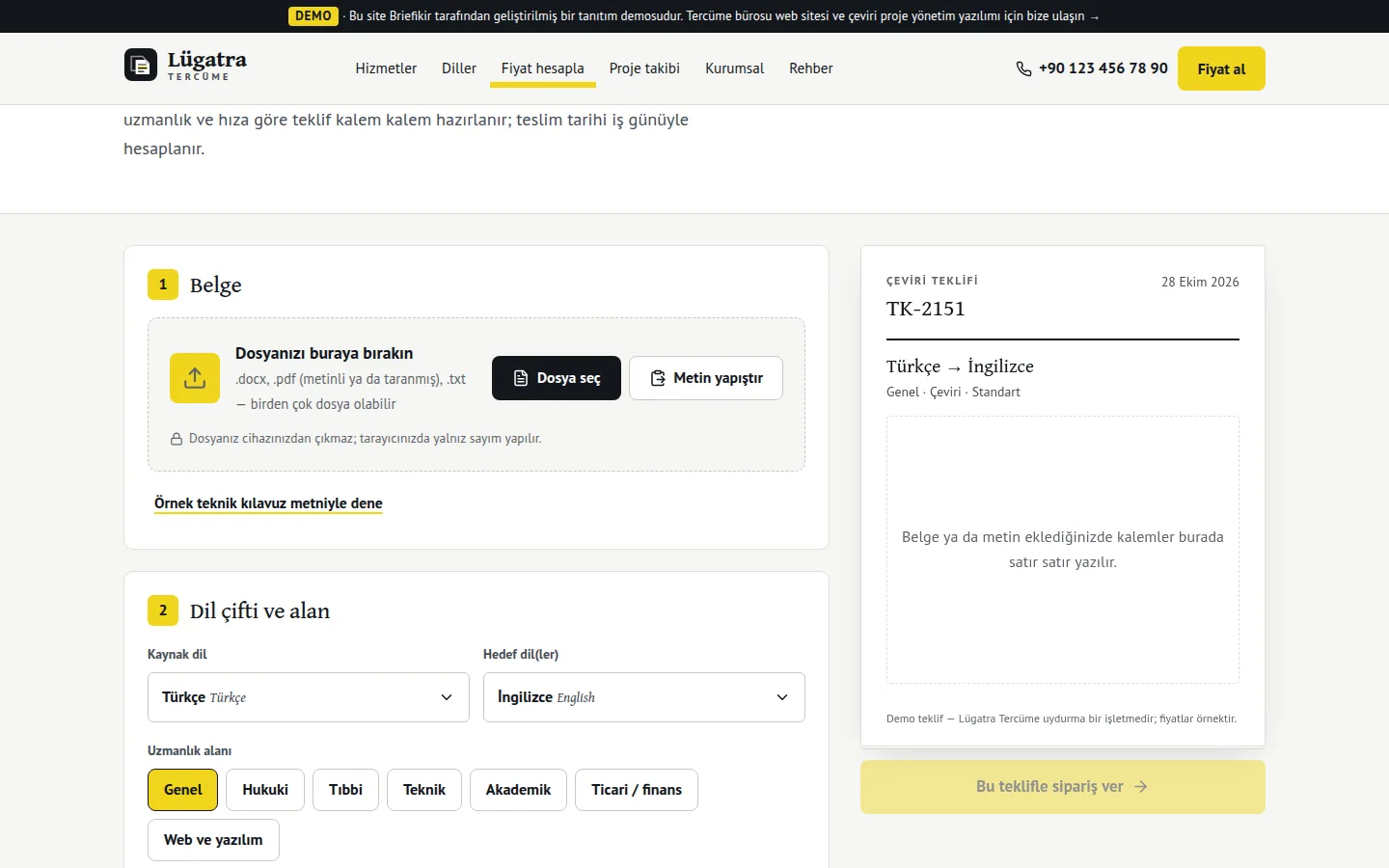Click the yellow upload arrow icon
Image resolution: width=1389 pixels, height=868 pixels.
pos(195,378)
